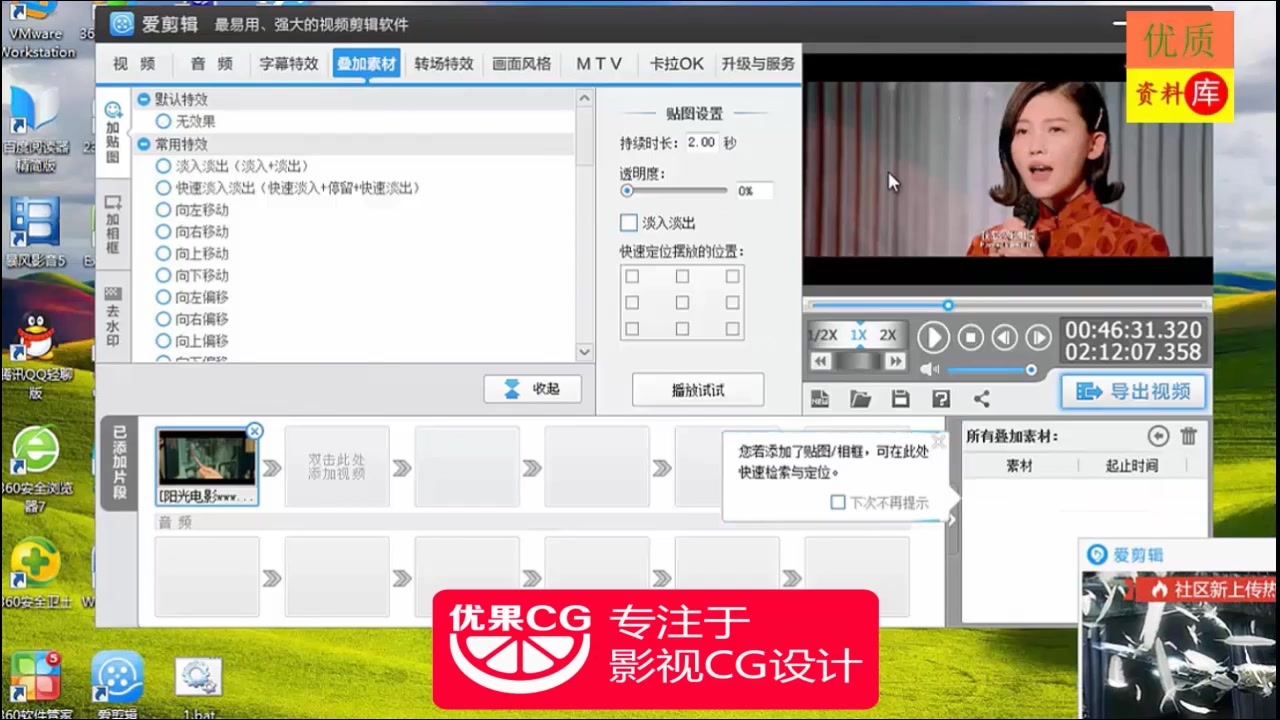Remove the added clip via its X badge

[254, 431]
